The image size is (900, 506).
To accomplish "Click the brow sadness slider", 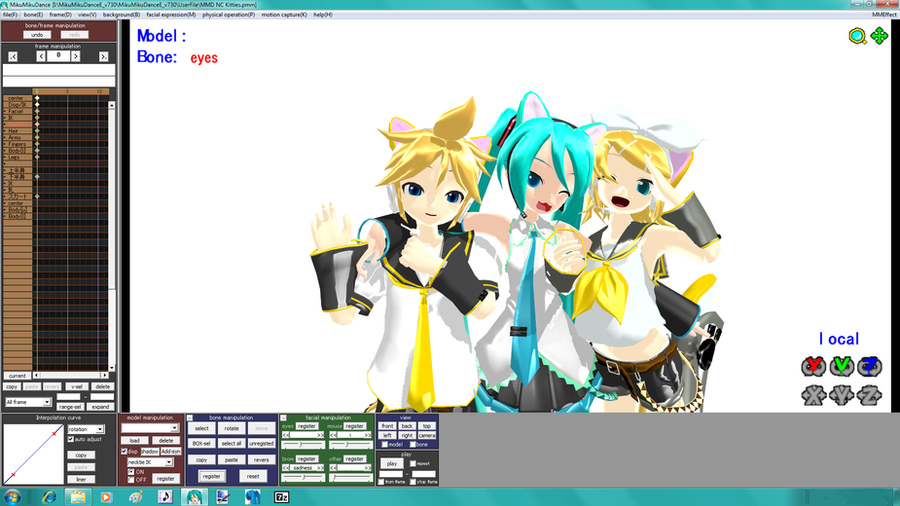I will (303, 477).
